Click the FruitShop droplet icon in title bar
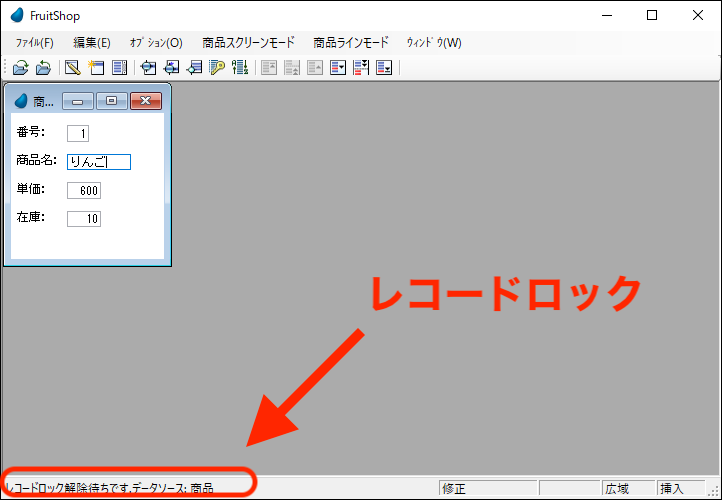 coord(17,15)
